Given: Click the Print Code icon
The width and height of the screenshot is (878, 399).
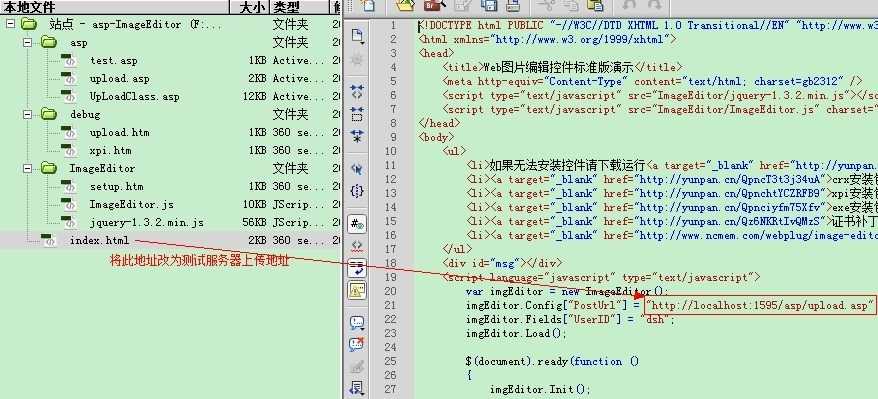Looking at the screenshot, I should [513, 5].
